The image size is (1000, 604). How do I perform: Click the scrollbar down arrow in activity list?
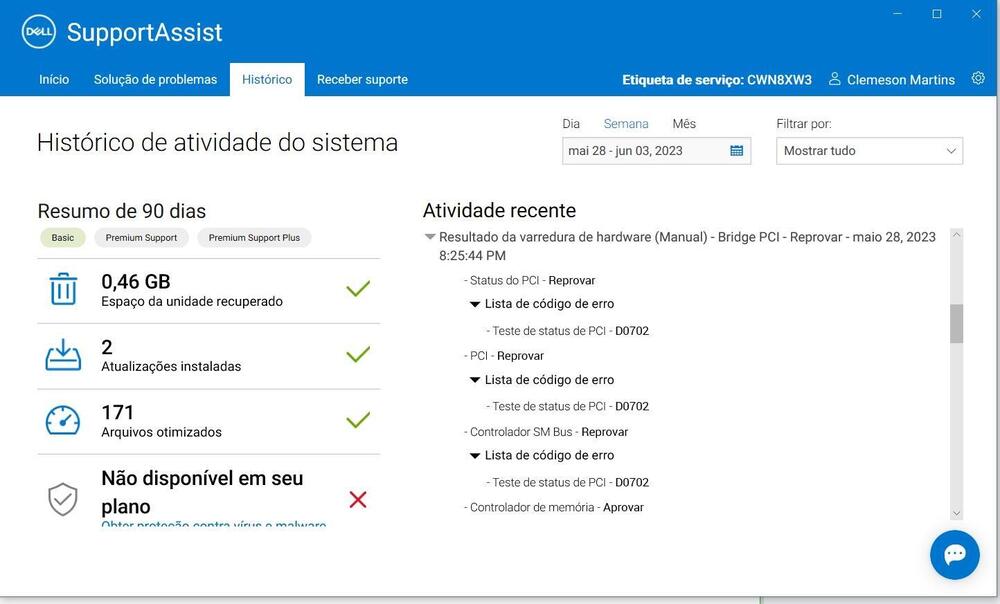956,513
